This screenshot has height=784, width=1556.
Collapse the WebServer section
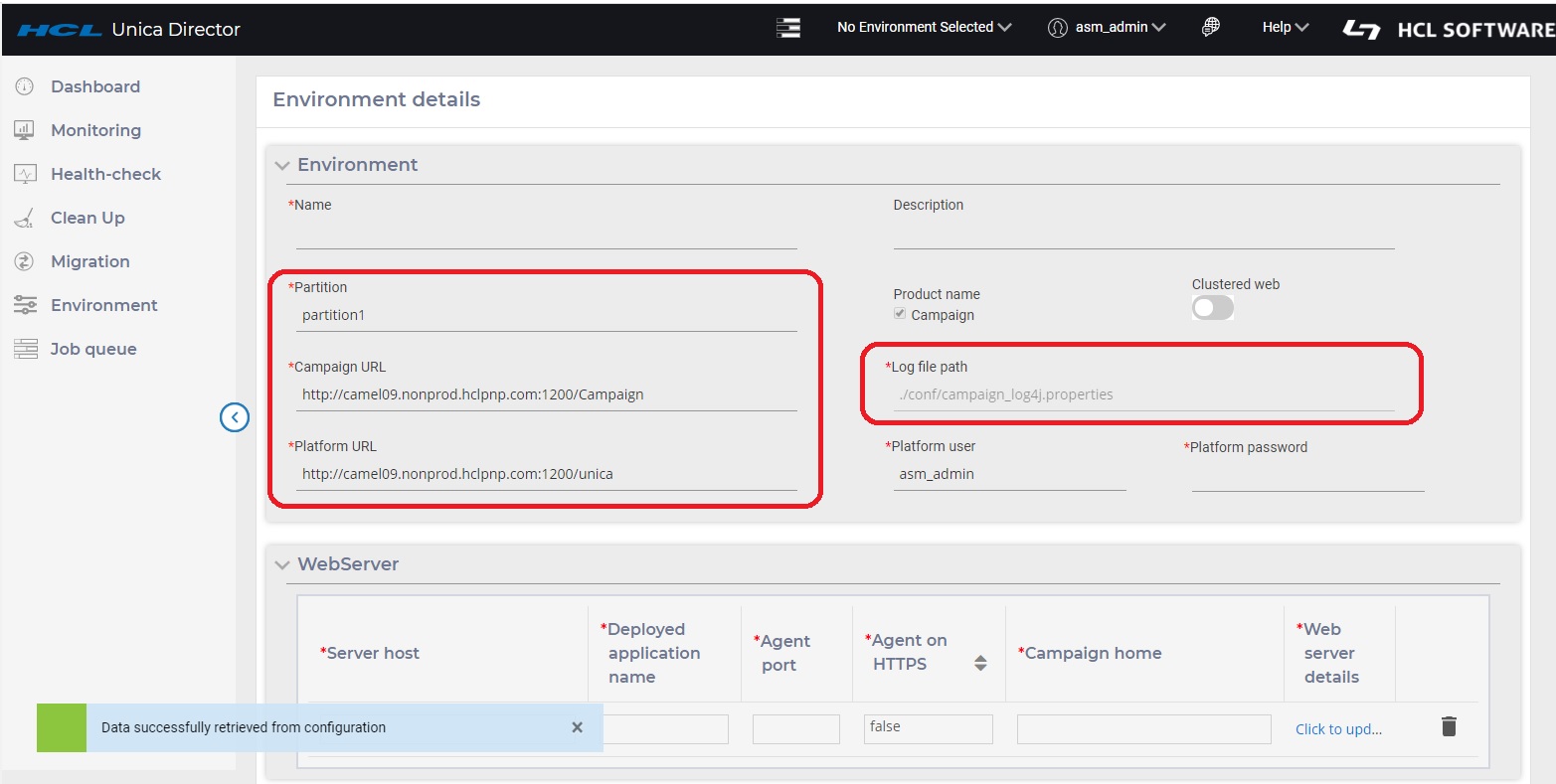(282, 563)
